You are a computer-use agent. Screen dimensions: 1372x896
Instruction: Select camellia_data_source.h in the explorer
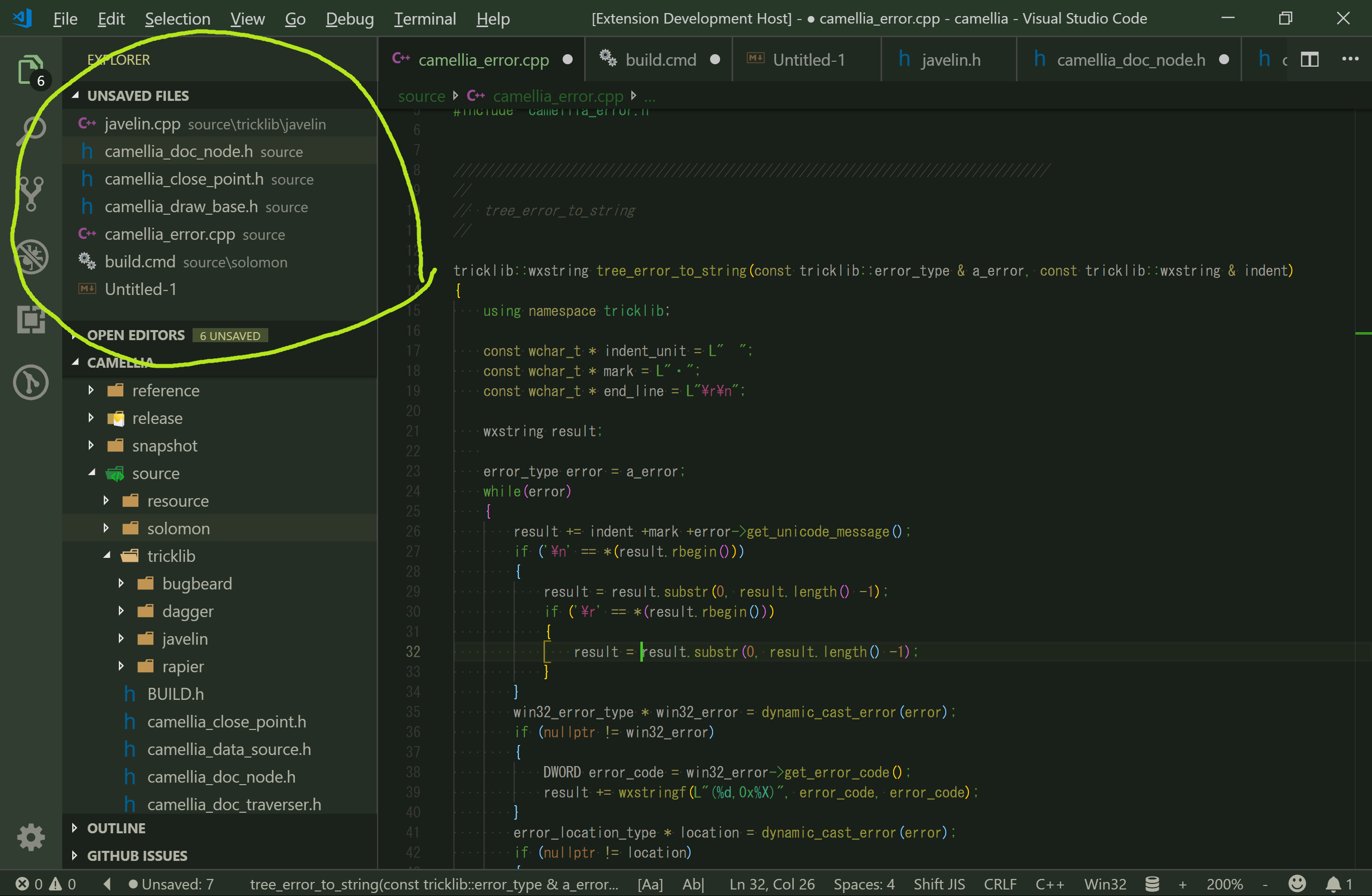pos(229,749)
